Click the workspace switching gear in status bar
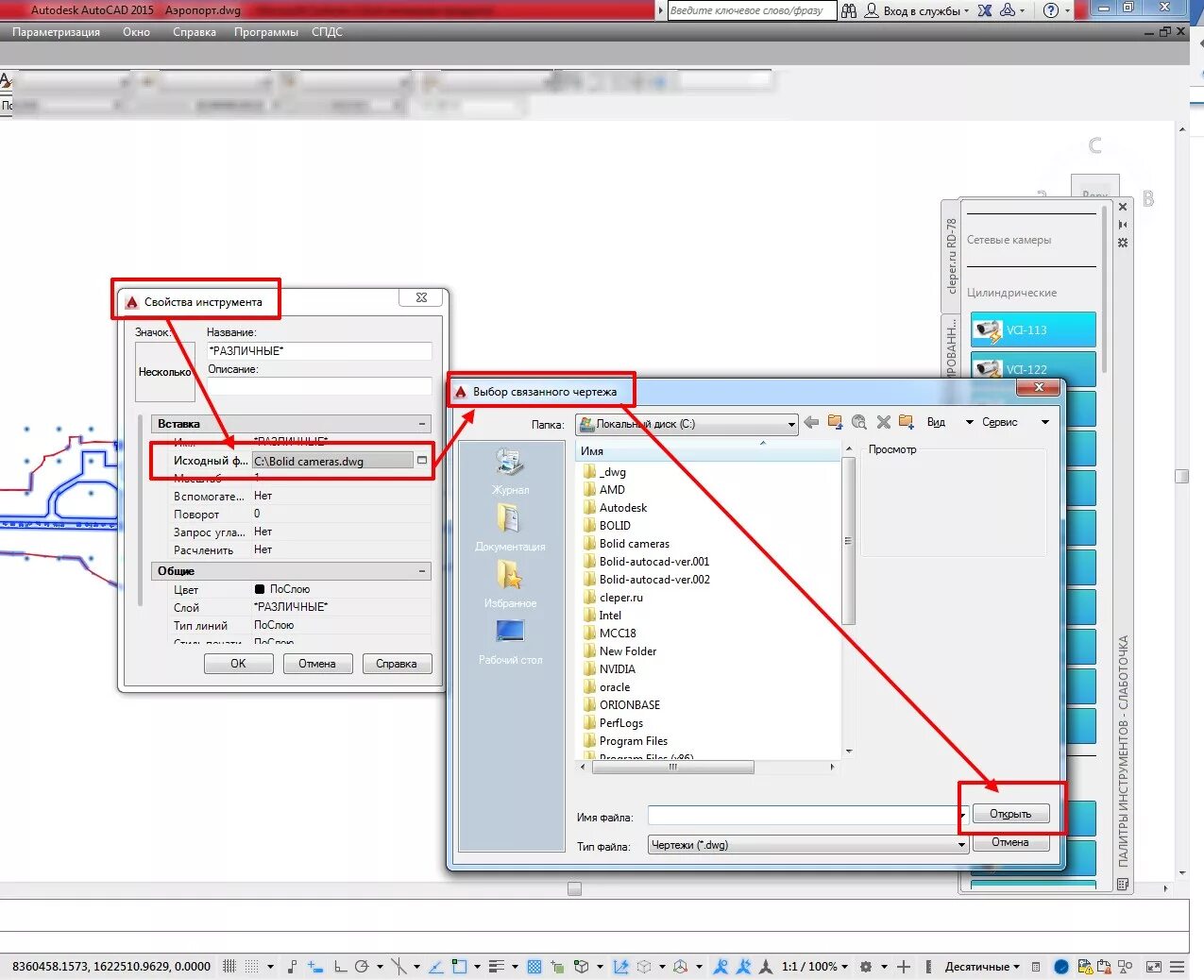The width and height of the screenshot is (1204, 980). click(866, 967)
